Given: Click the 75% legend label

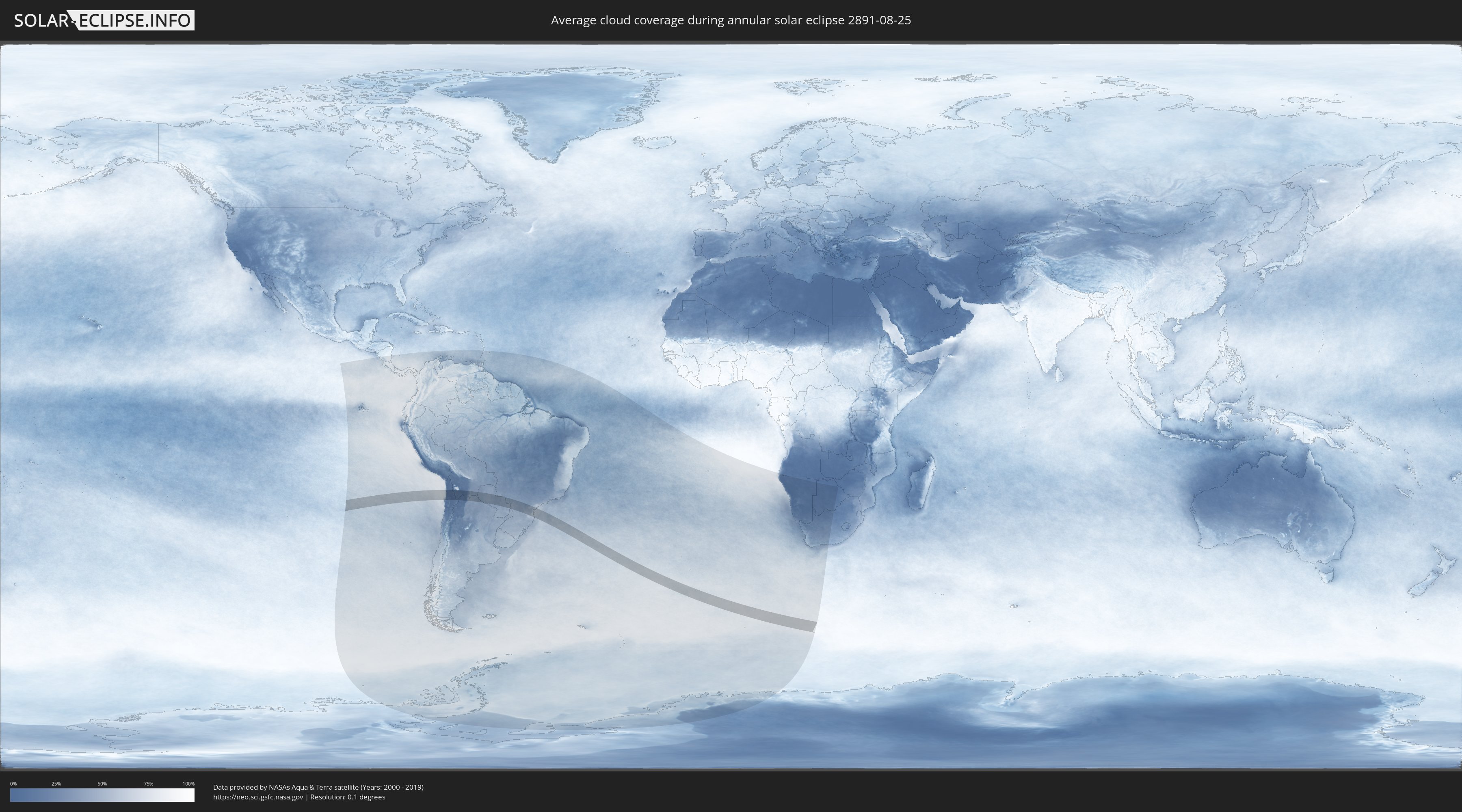Looking at the screenshot, I should pyautogui.click(x=148, y=784).
